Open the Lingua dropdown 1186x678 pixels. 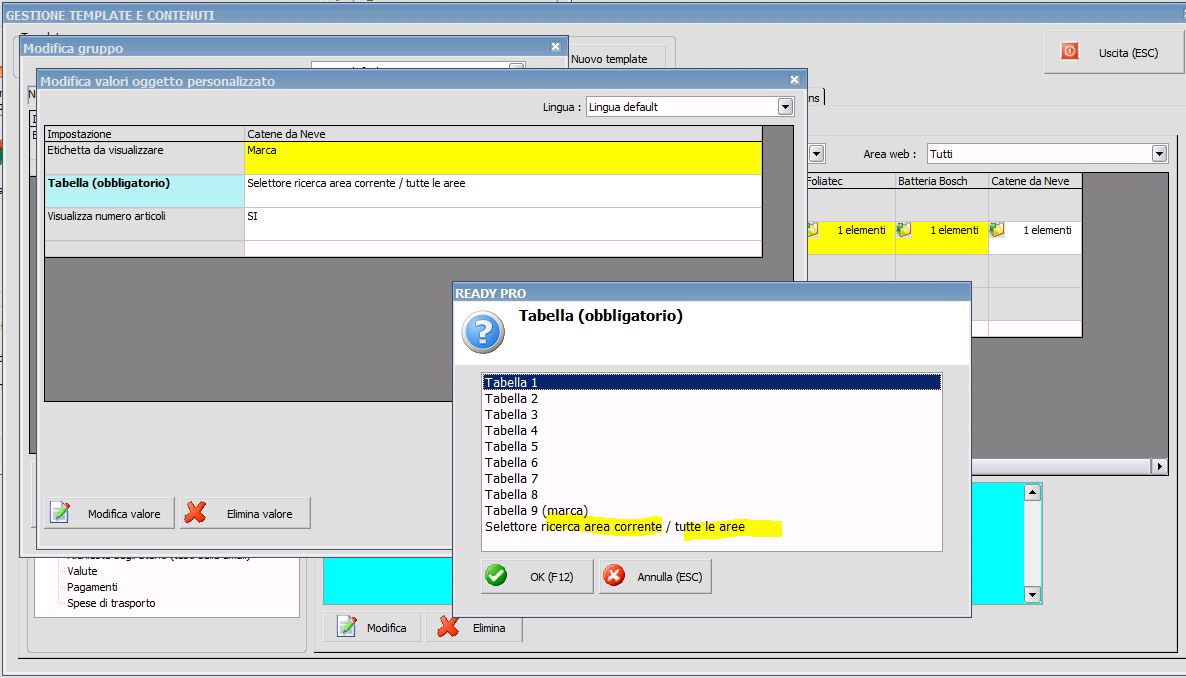pos(785,107)
